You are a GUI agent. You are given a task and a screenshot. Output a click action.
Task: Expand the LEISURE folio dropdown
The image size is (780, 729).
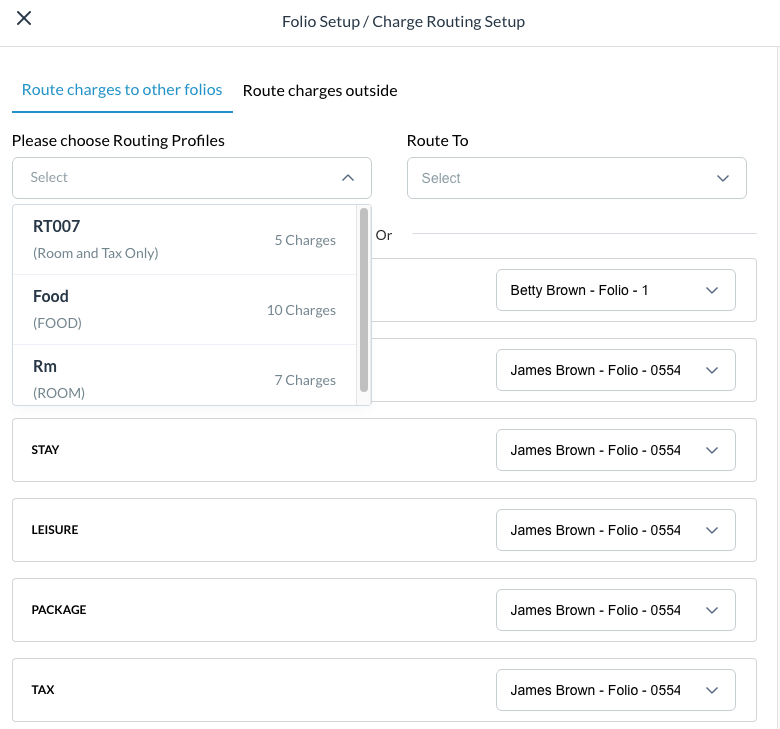pyautogui.click(x=615, y=530)
